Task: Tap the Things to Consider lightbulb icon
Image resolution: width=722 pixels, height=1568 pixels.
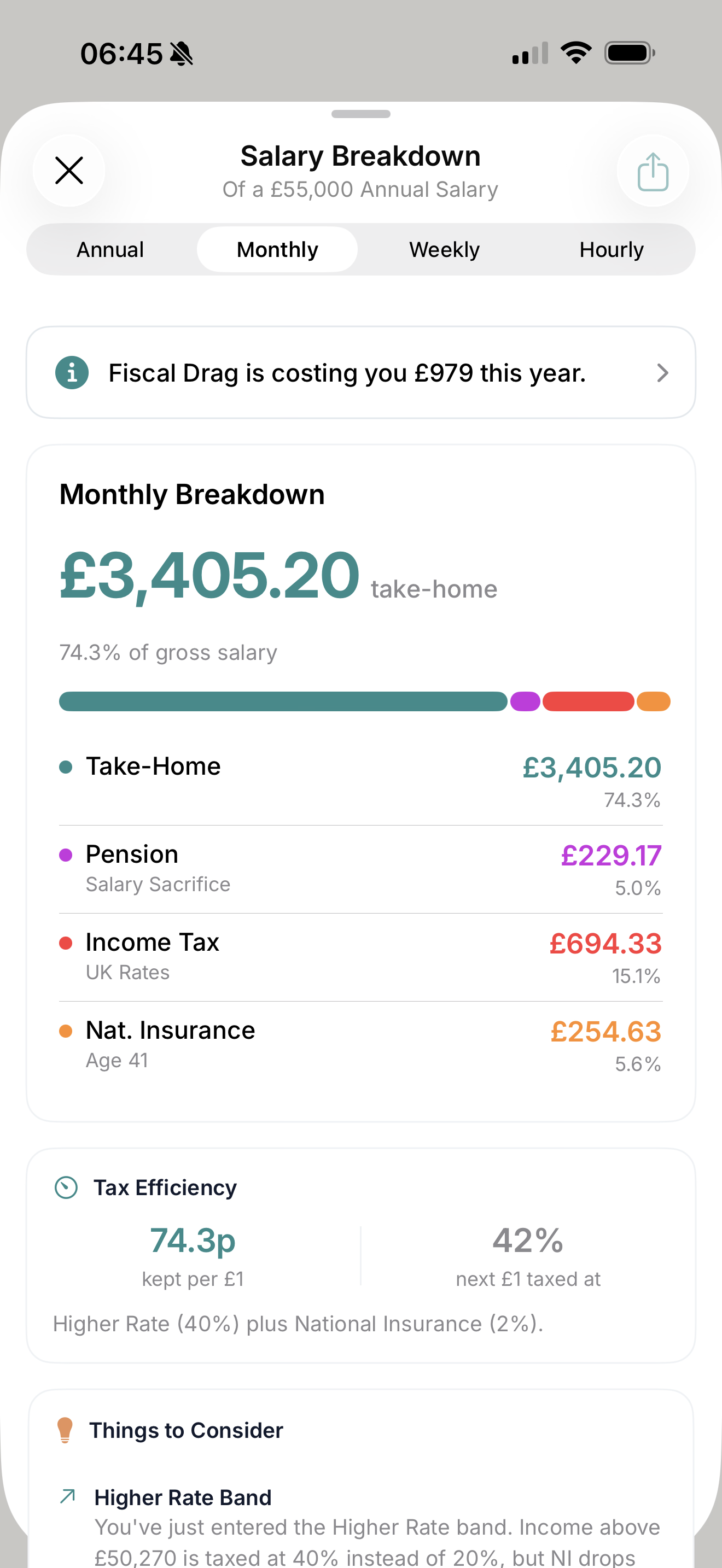Action: point(65,1430)
